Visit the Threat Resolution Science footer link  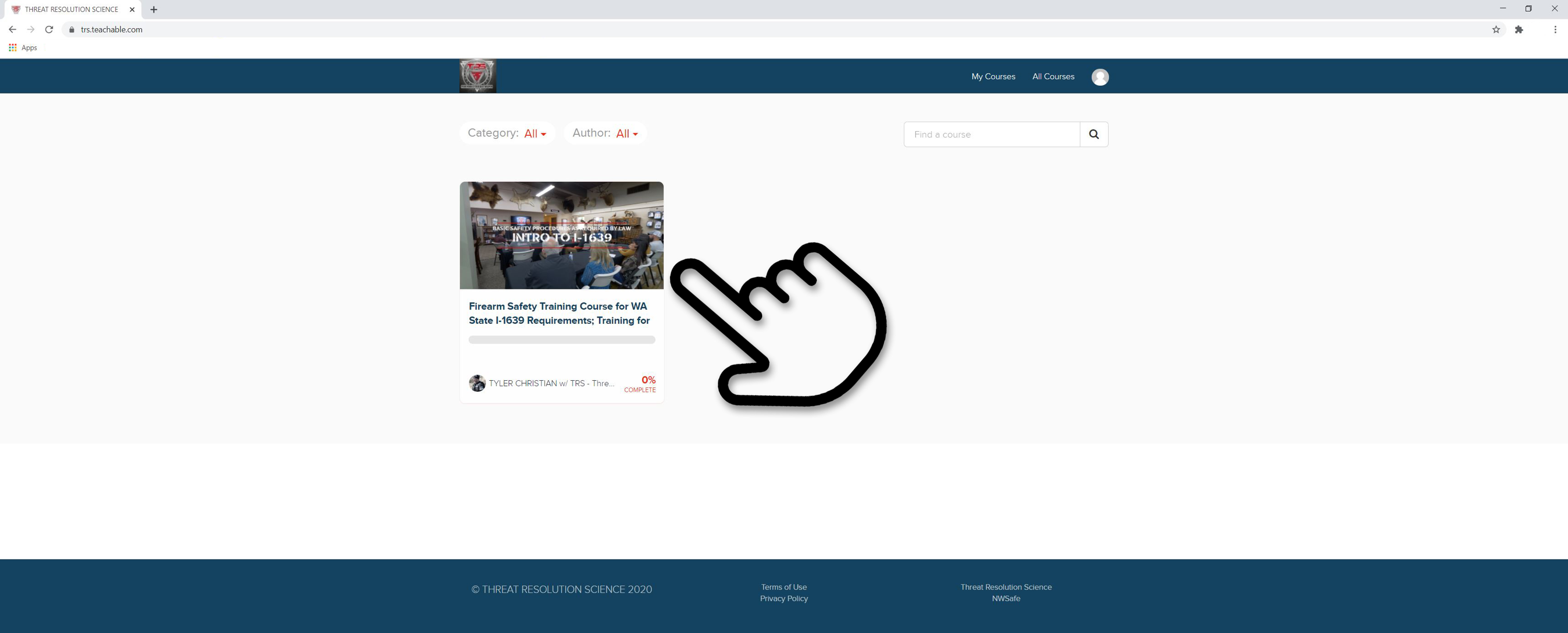click(x=1006, y=587)
